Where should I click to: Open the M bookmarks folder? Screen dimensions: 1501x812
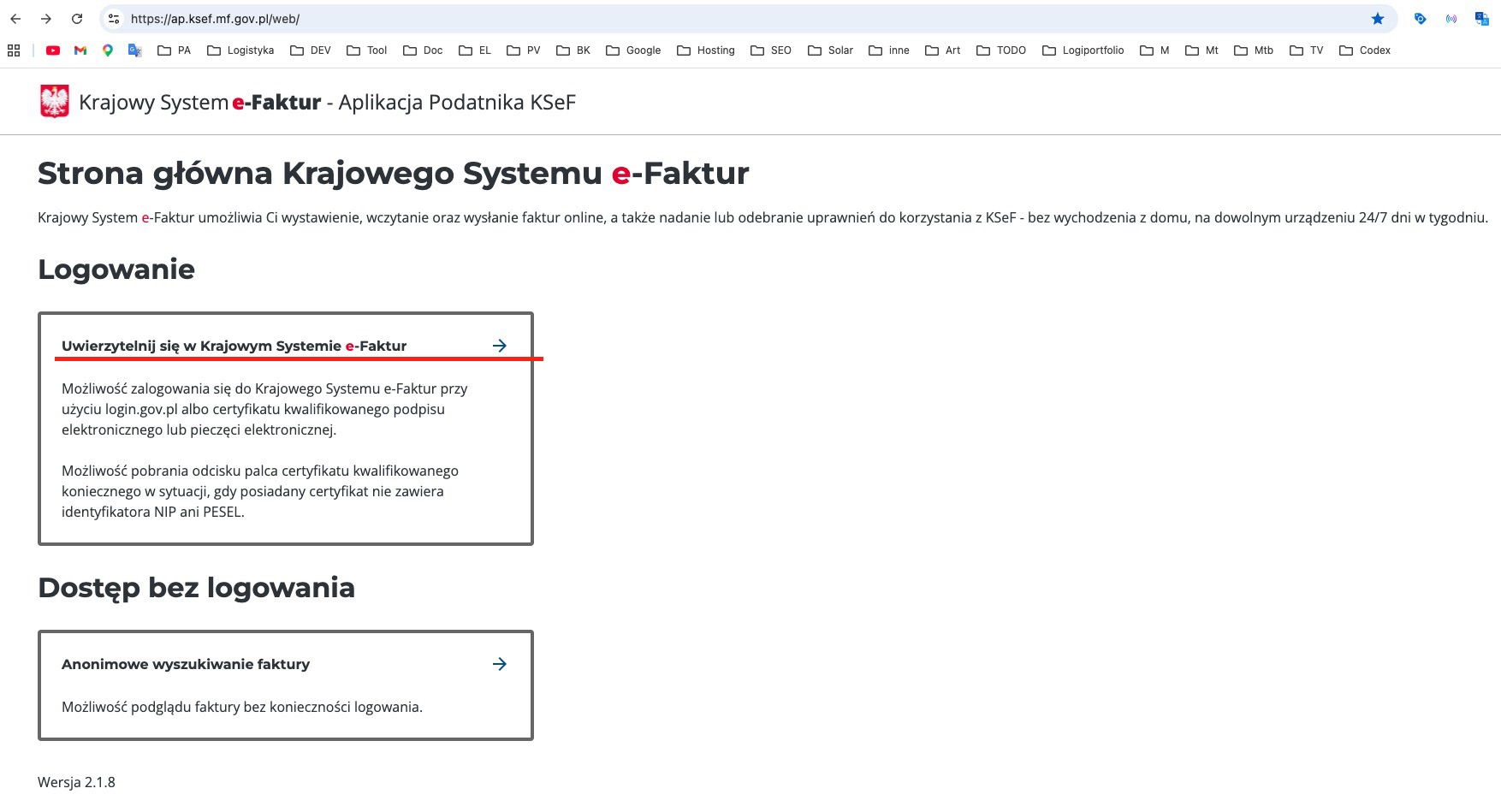click(1154, 50)
